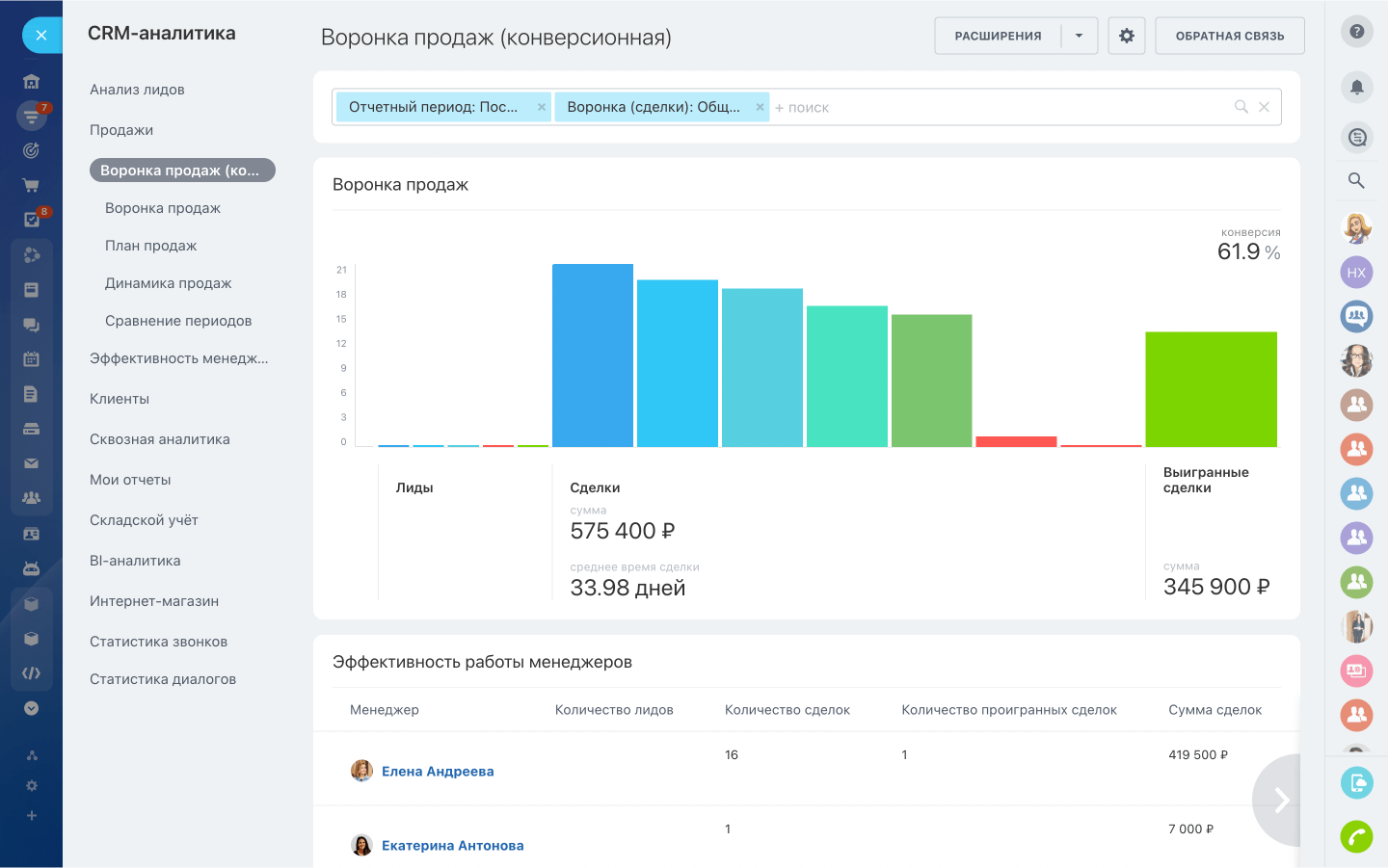Screen dimensions: 1388x868
Task: Expand the managers table with right arrow
Action: tap(1280, 800)
